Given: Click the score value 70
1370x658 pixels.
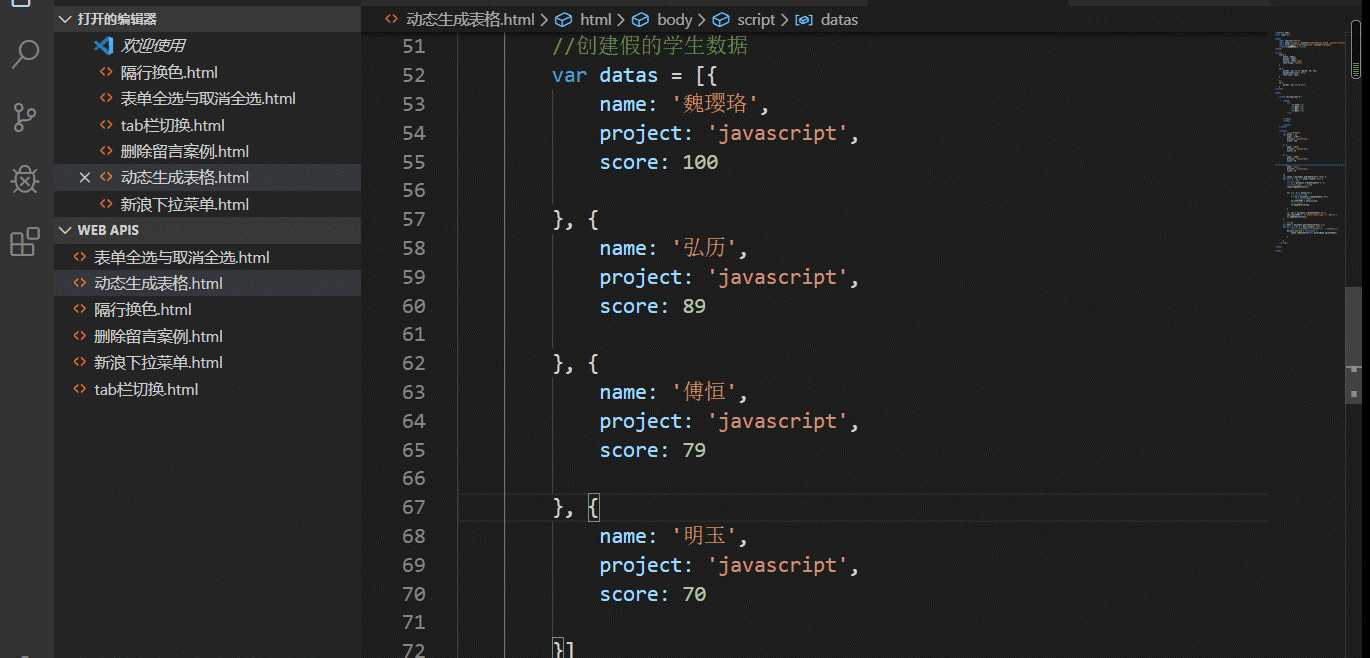Looking at the screenshot, I should click(694, 594).
